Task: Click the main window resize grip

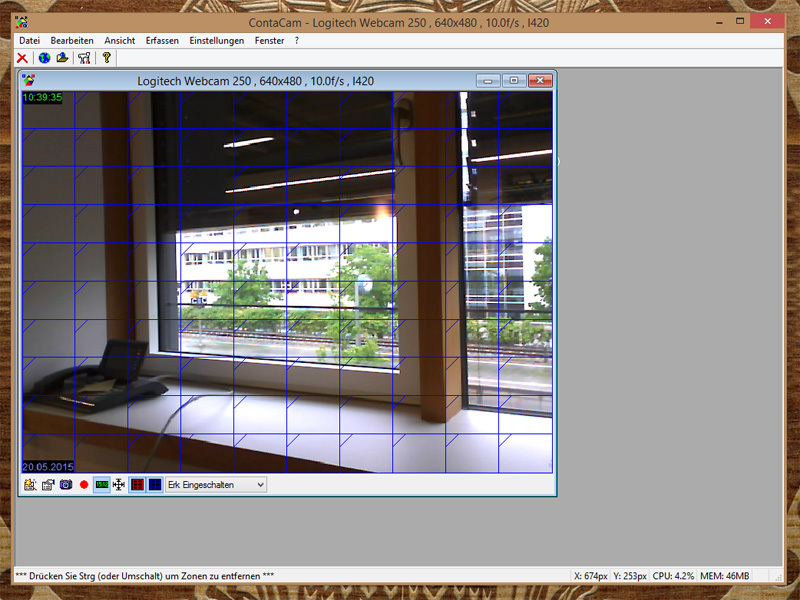Action: (779, 578)
